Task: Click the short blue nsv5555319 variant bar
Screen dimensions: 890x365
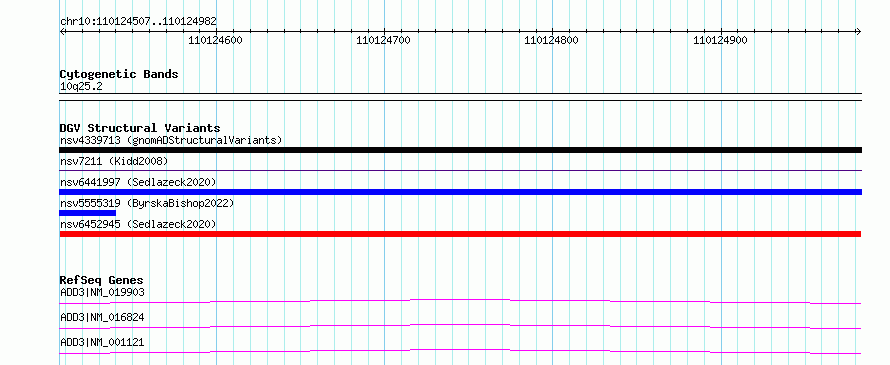Action: (x=87, y=213)
